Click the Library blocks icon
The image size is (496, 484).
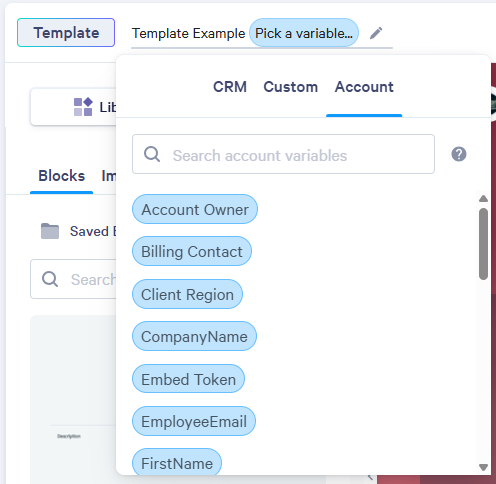[x=83, y=107]
